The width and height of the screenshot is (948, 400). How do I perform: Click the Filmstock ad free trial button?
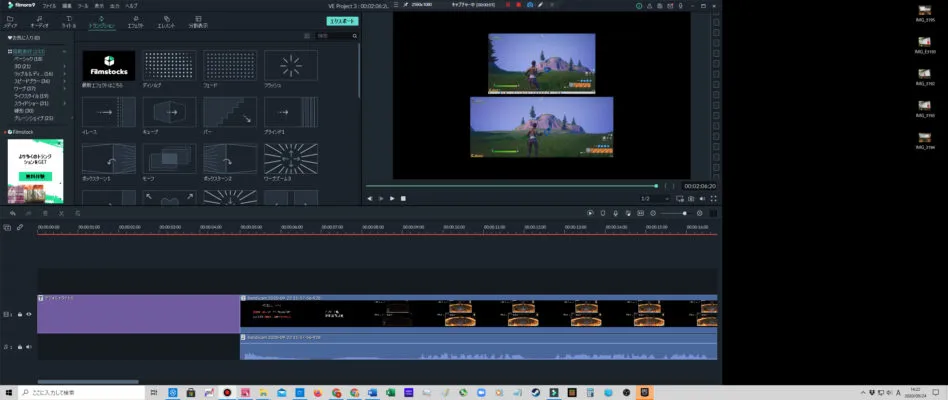tap(35, 176)
